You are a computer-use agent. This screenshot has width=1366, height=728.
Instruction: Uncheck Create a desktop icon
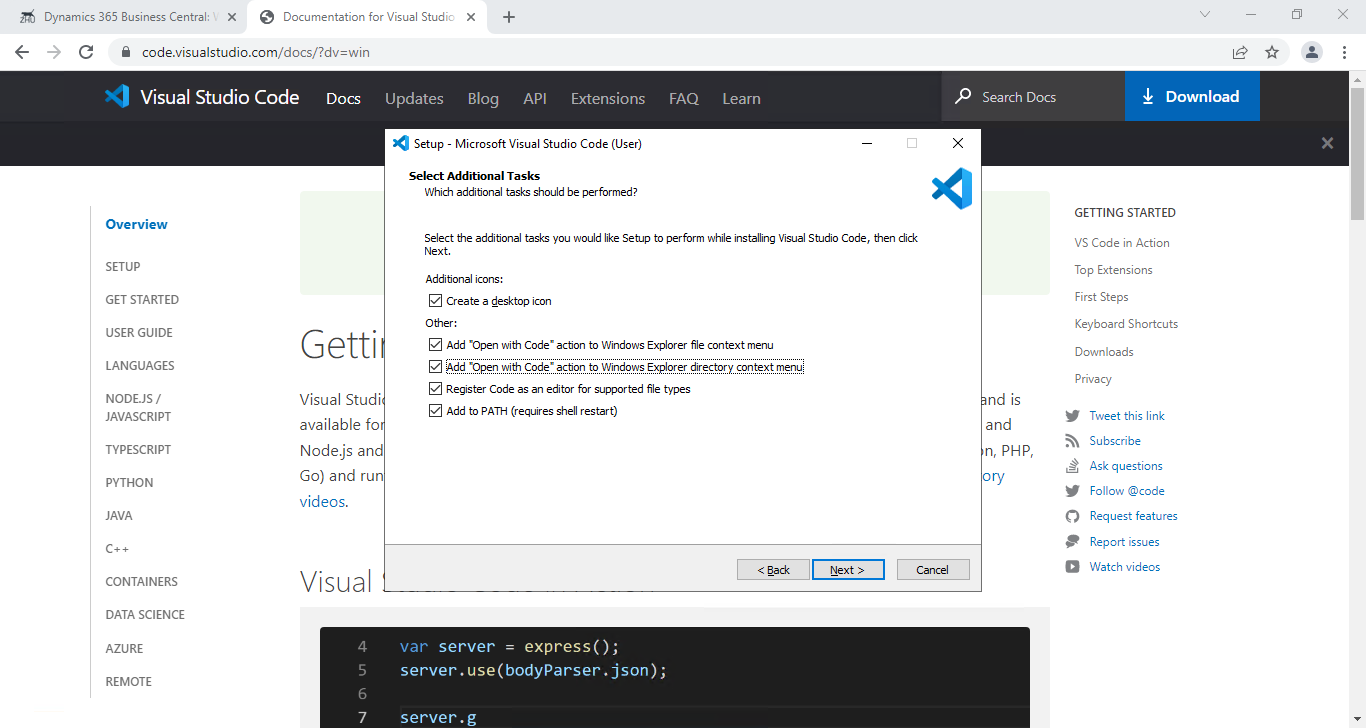(x=435, y=300)
